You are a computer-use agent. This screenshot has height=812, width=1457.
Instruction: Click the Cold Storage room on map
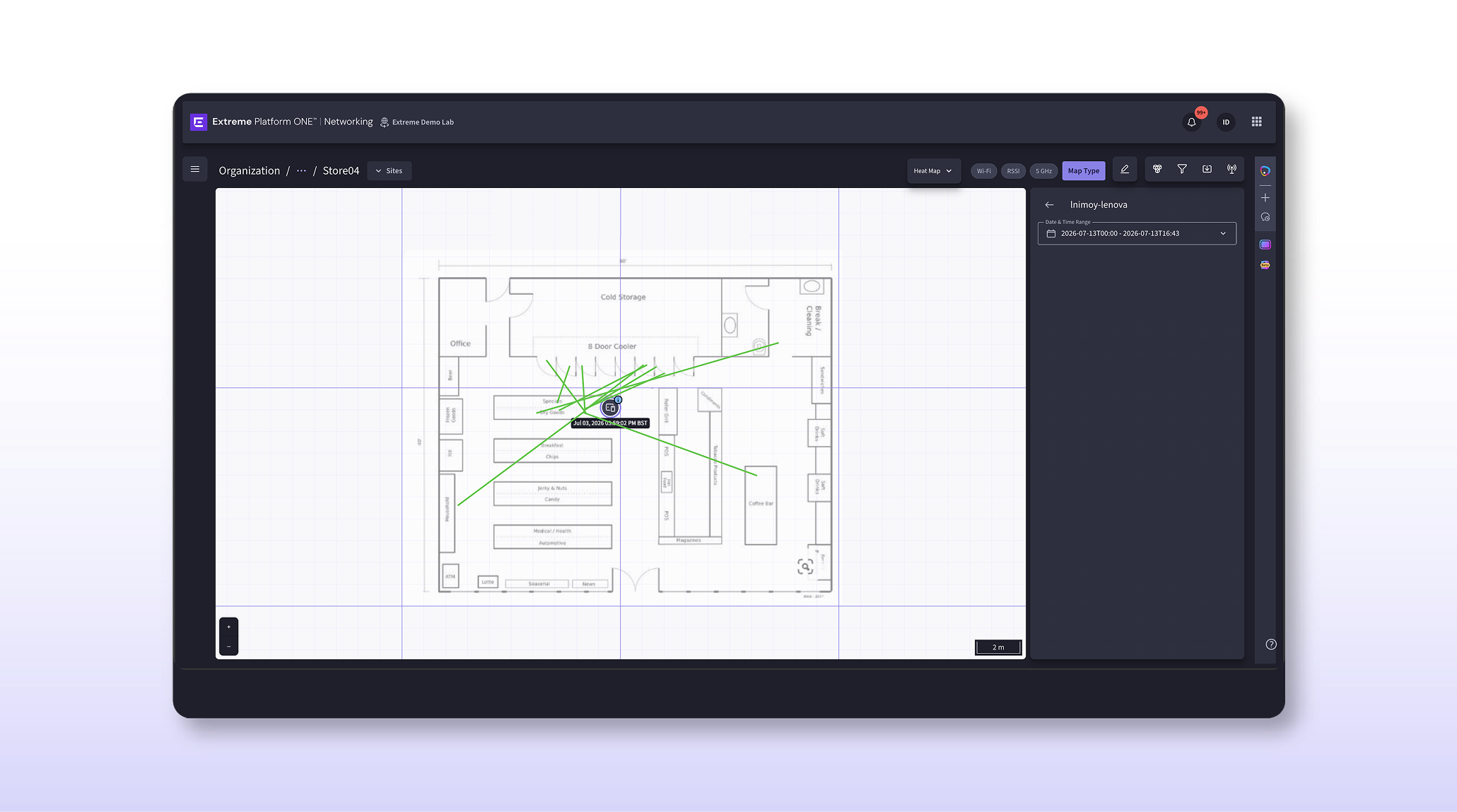coord(623,297)
